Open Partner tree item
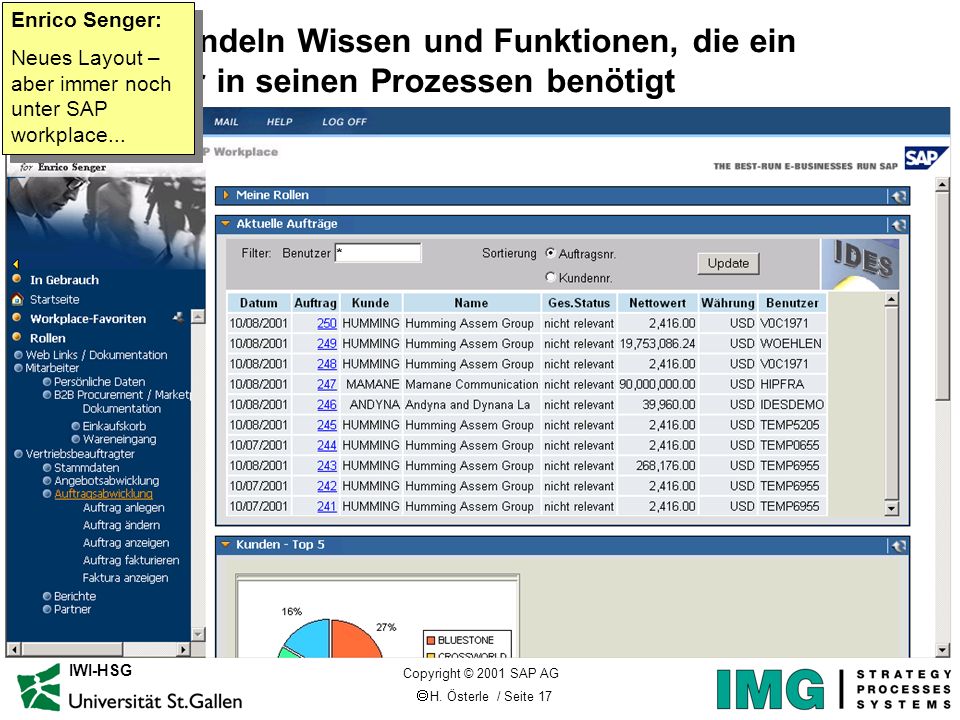The image size is (960, 720). click(72, 609)
